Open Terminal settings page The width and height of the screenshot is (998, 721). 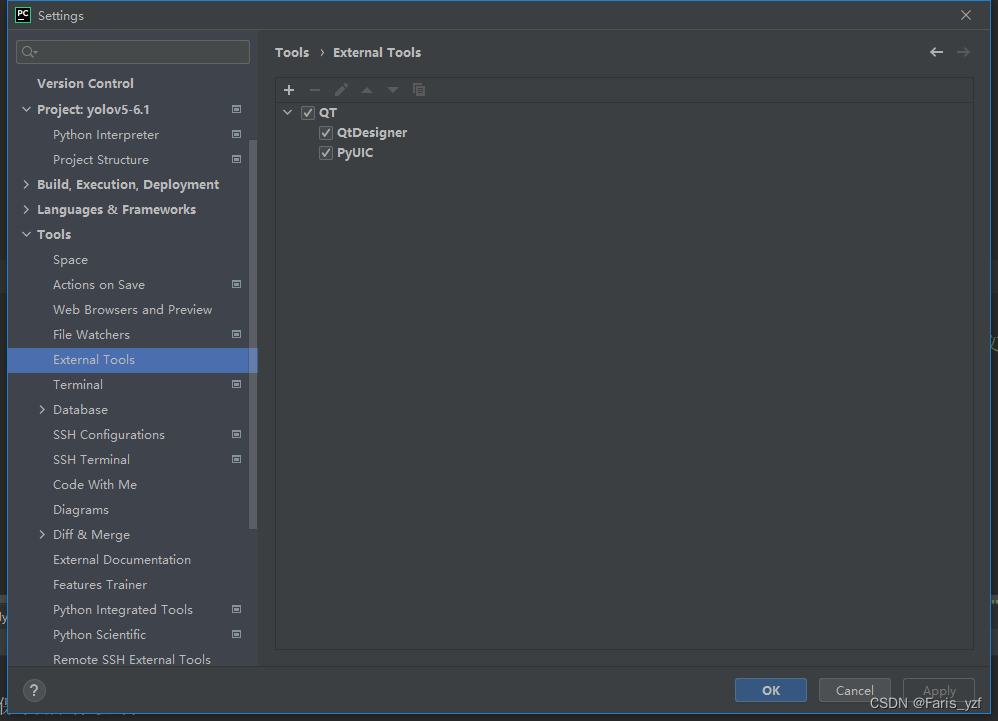click(78, 385)
